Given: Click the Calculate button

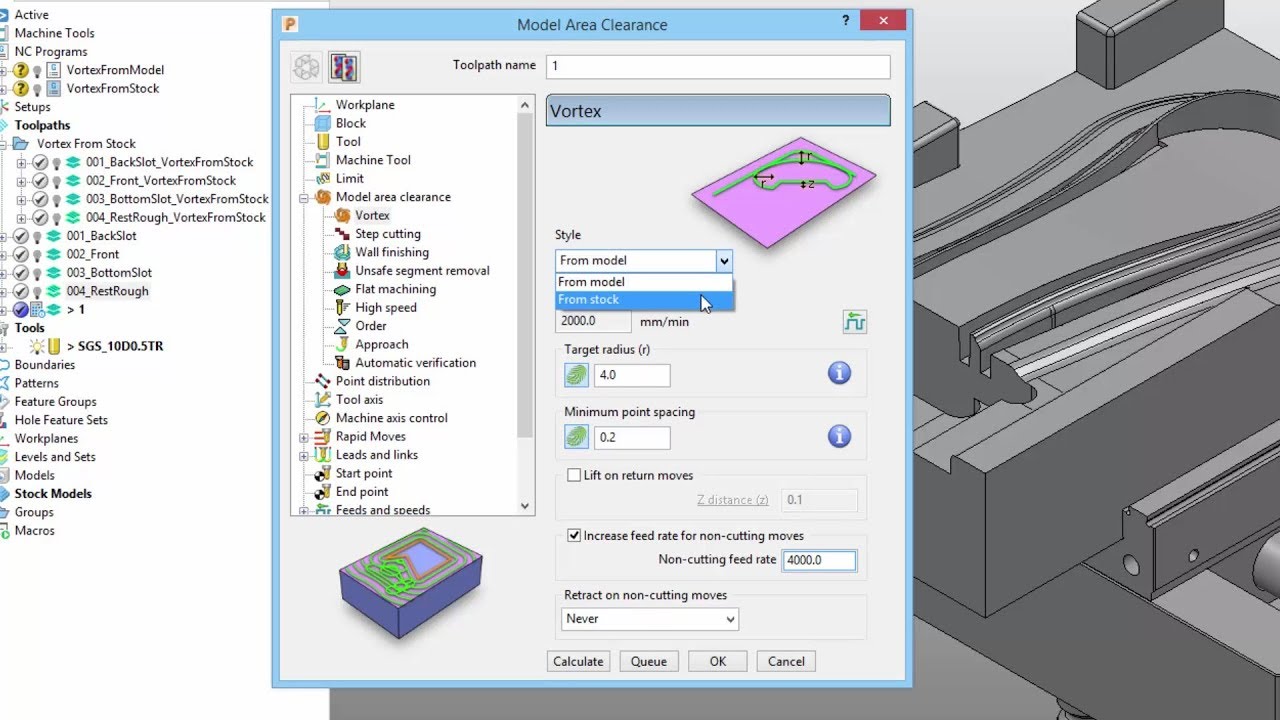Looking at the screenshot, I should click(578, 661).
